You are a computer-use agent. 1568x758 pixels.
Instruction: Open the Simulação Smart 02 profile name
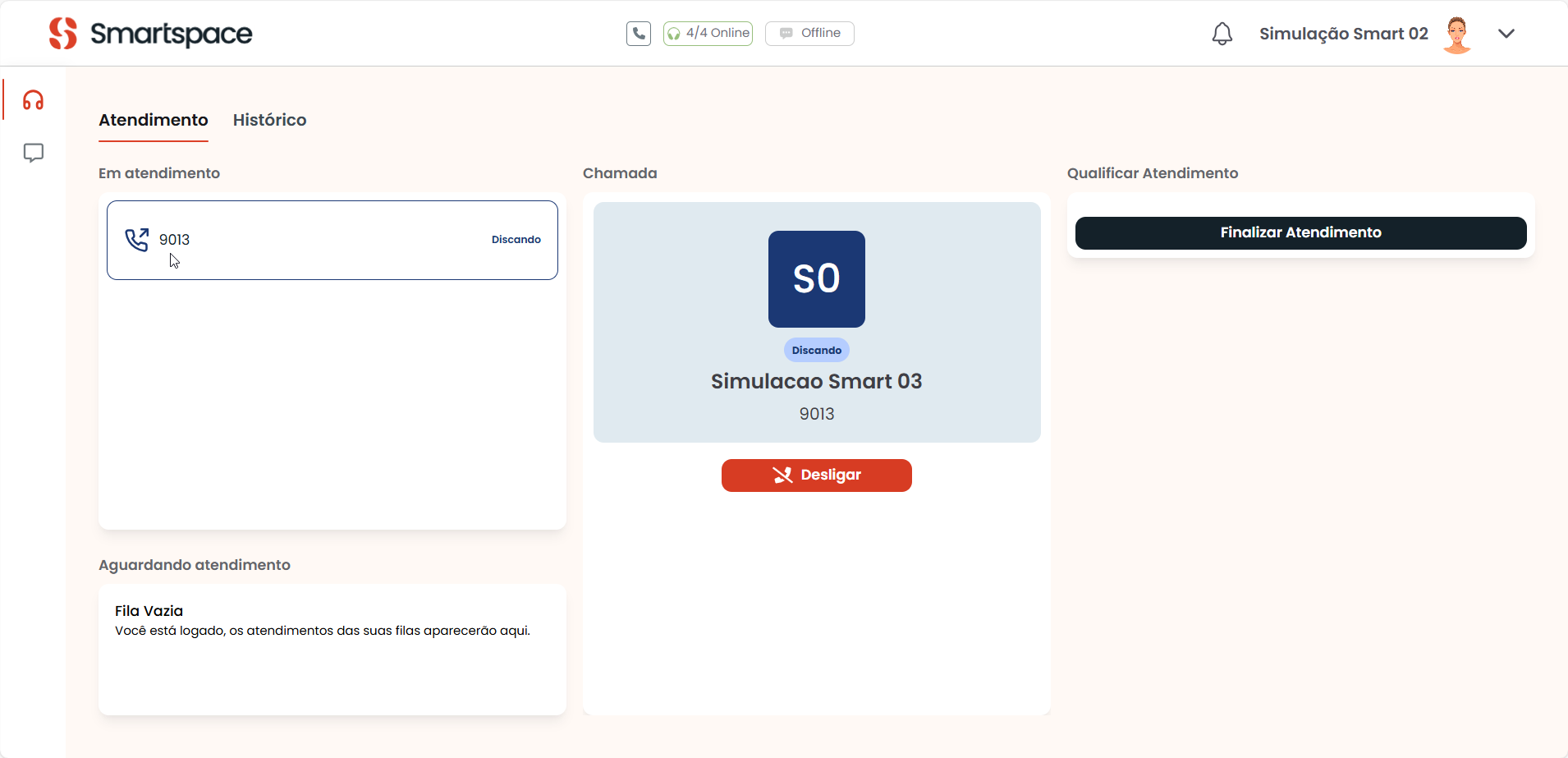coord(1343,34)
